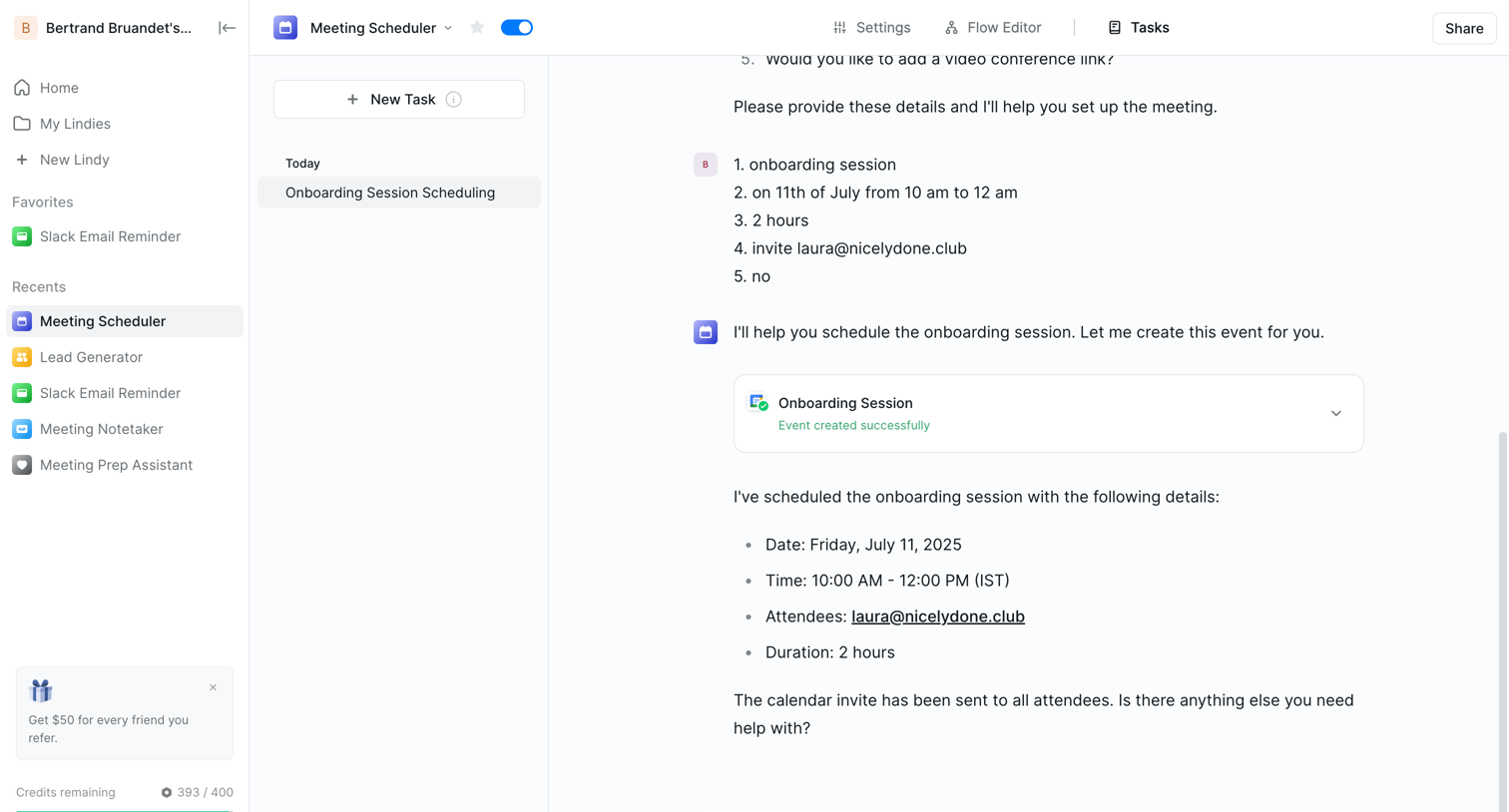Click the Meeting Scheduler calendar icon in header
This screenshot has width=1509, height=812.
tap(285, 28)
